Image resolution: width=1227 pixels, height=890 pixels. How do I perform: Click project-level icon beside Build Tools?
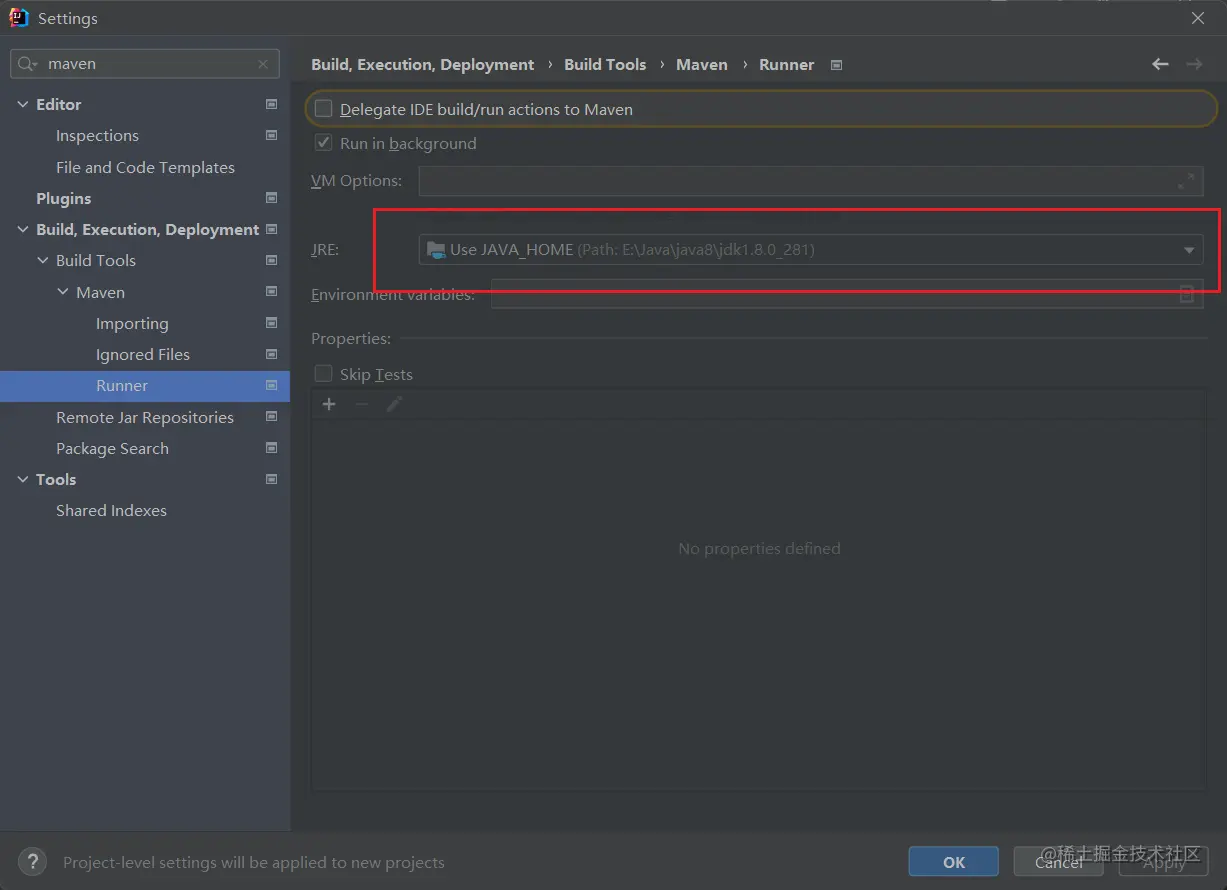coord(271,260)
